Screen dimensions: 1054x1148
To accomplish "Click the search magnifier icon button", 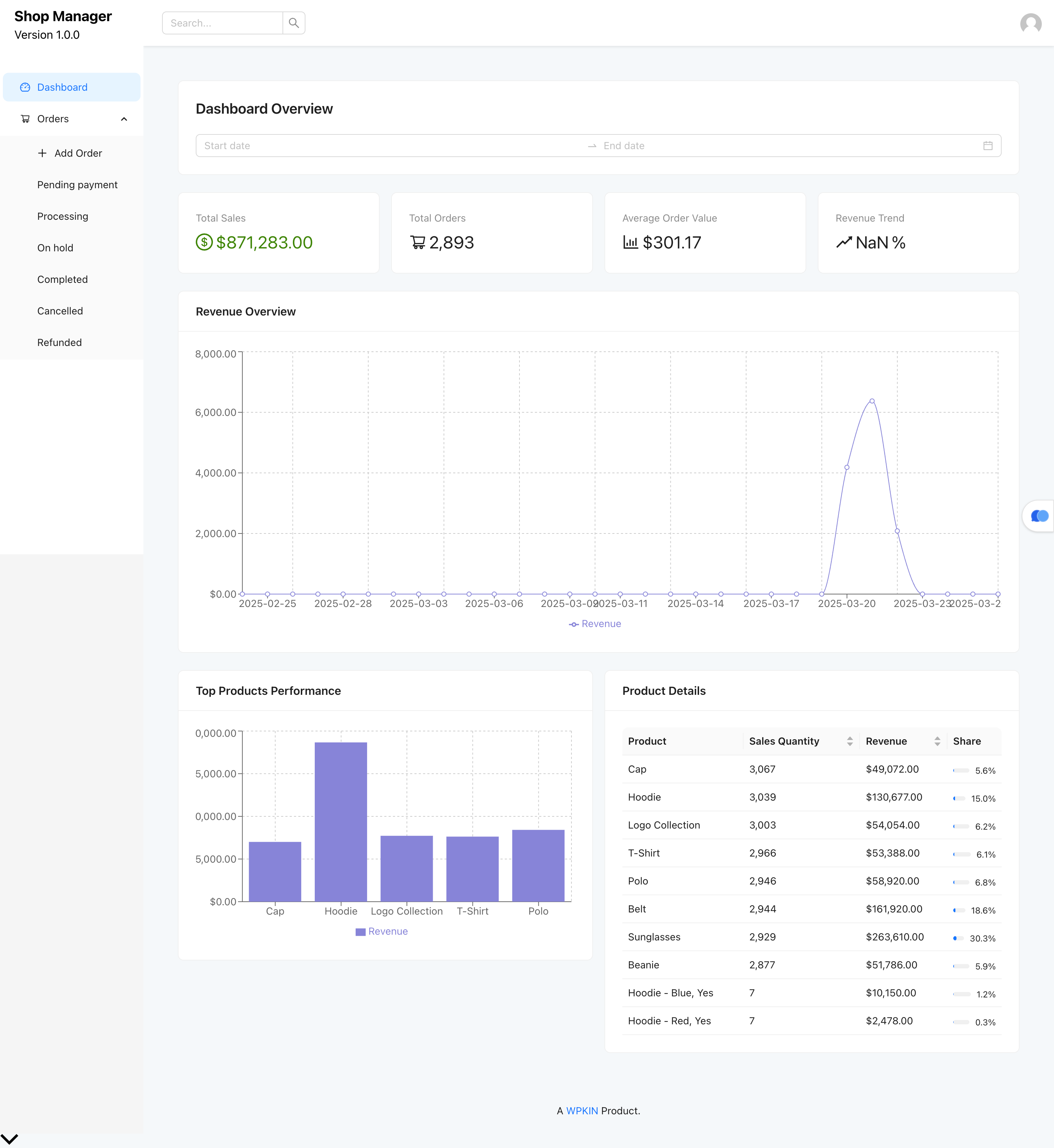I will point(294,23).
